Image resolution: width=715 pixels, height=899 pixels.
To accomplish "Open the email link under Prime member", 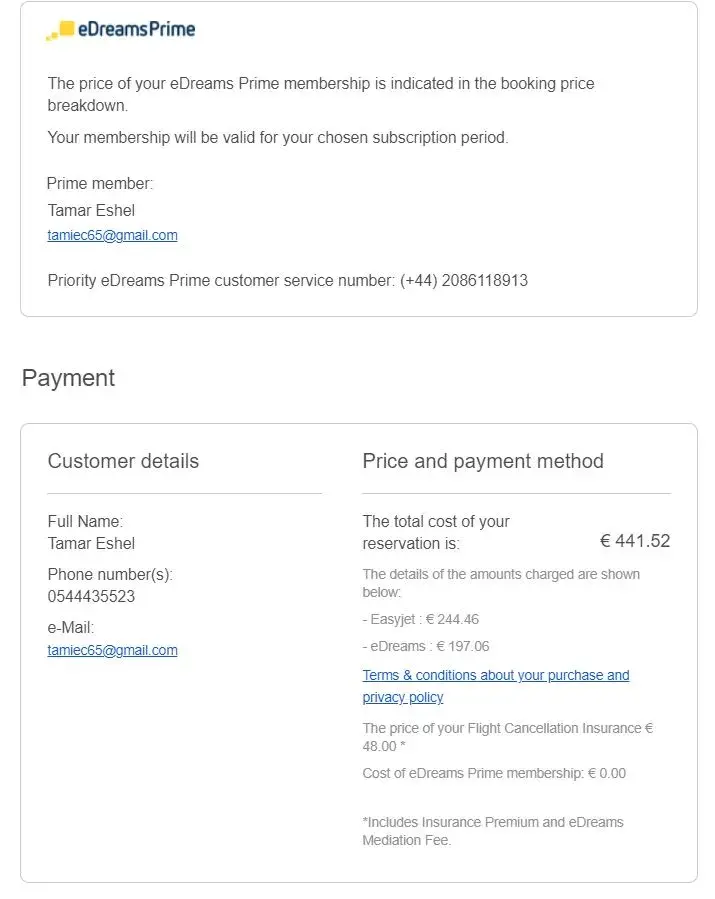I will click(112, 236).
